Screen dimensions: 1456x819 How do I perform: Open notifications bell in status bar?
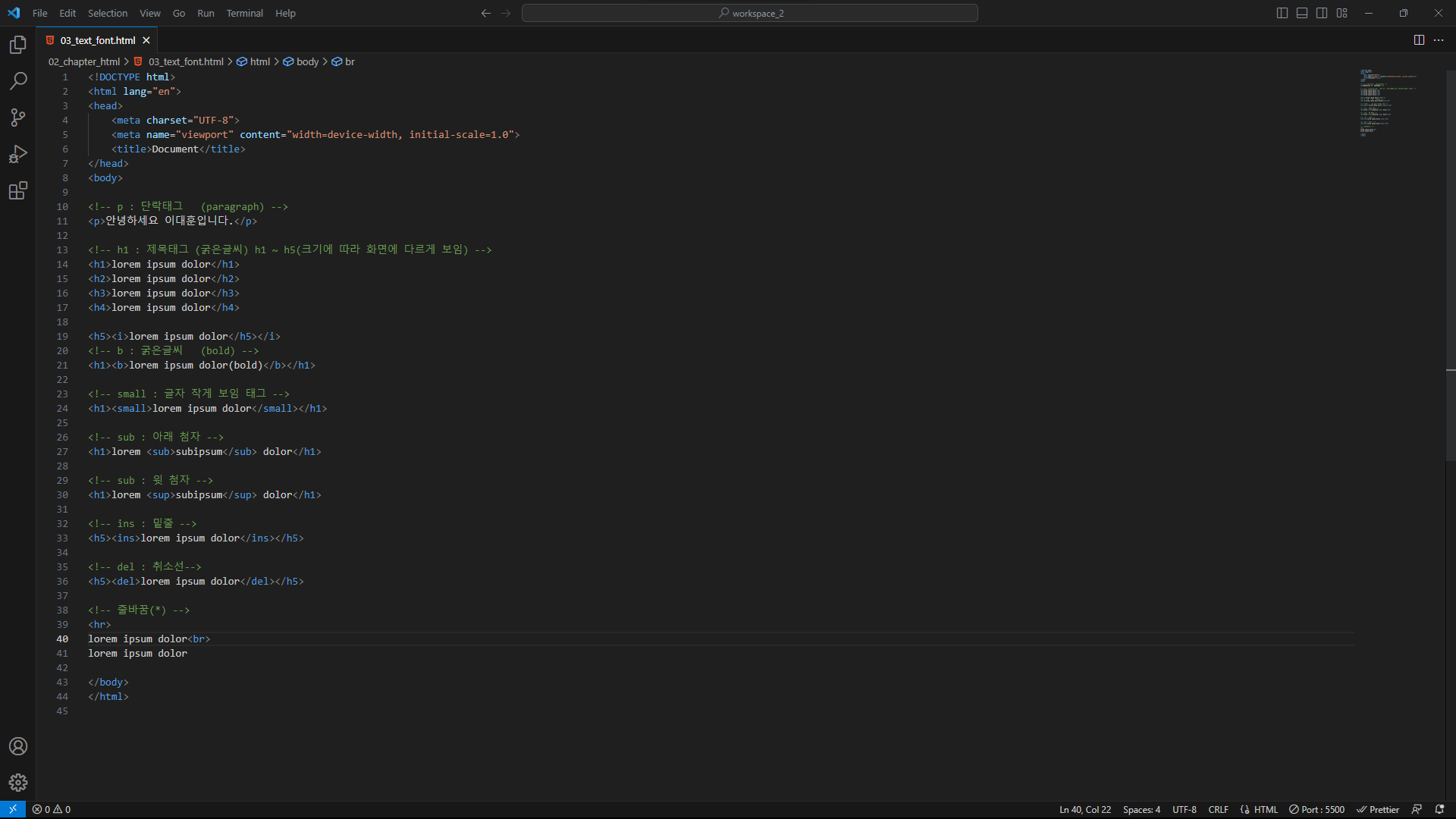click(1439, 809)
